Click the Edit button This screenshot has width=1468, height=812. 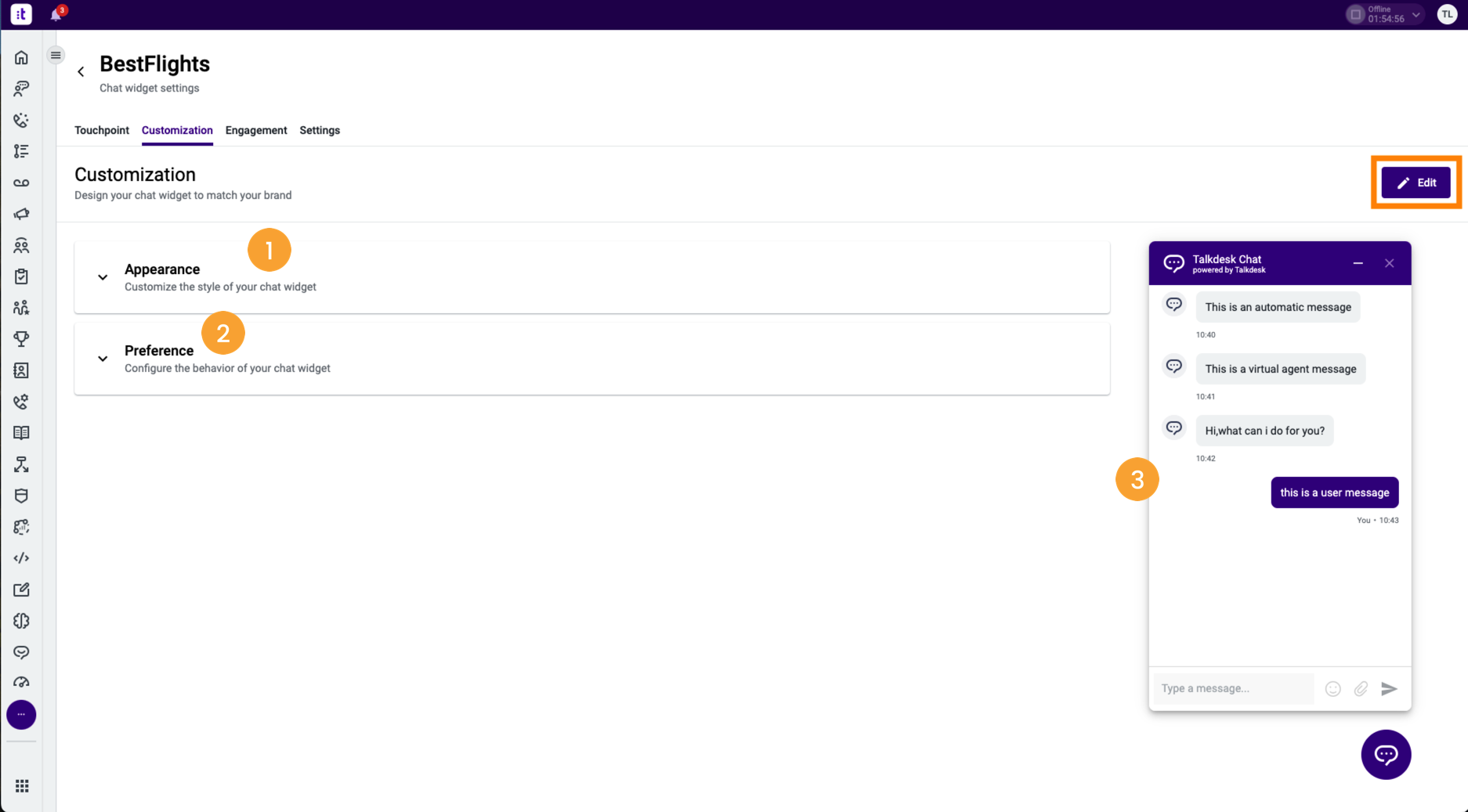click(1416, 182)
